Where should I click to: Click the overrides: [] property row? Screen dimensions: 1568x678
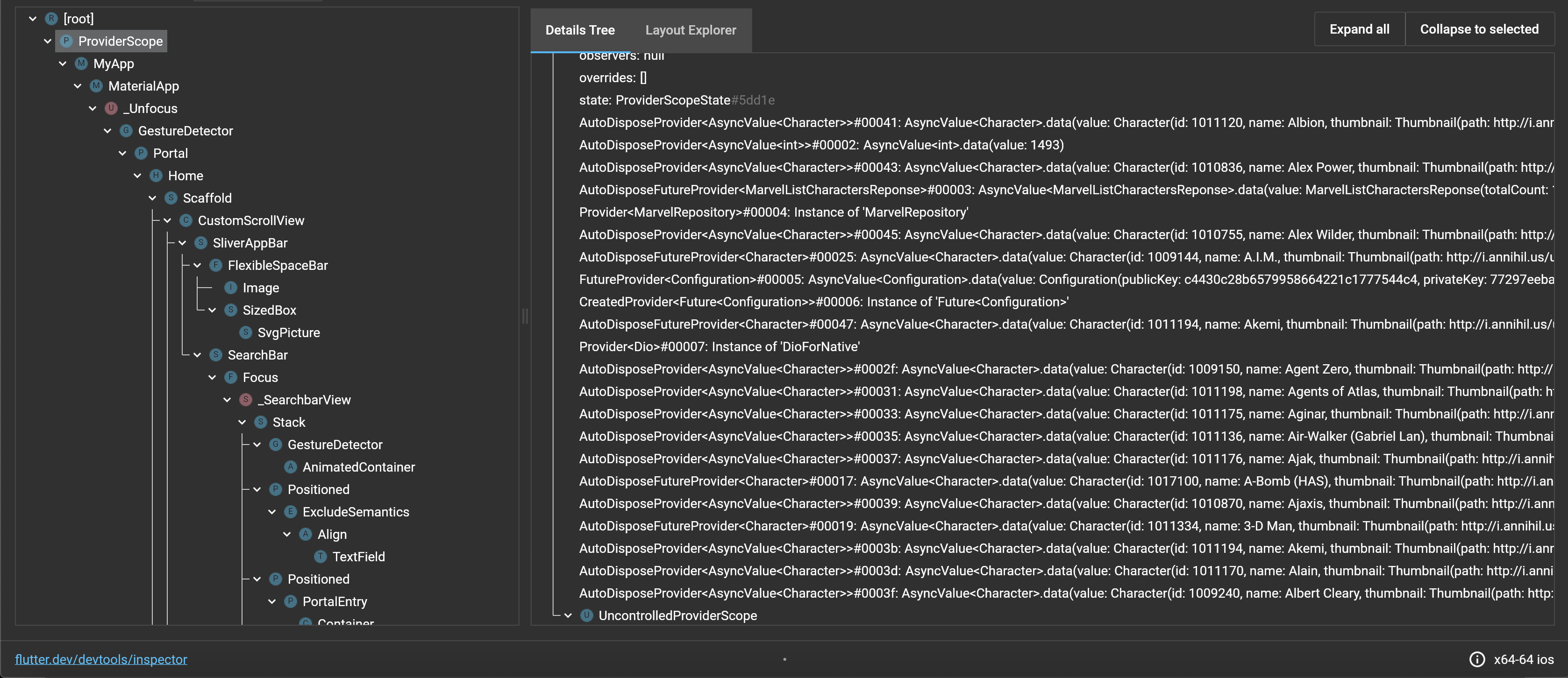[613, 78]
